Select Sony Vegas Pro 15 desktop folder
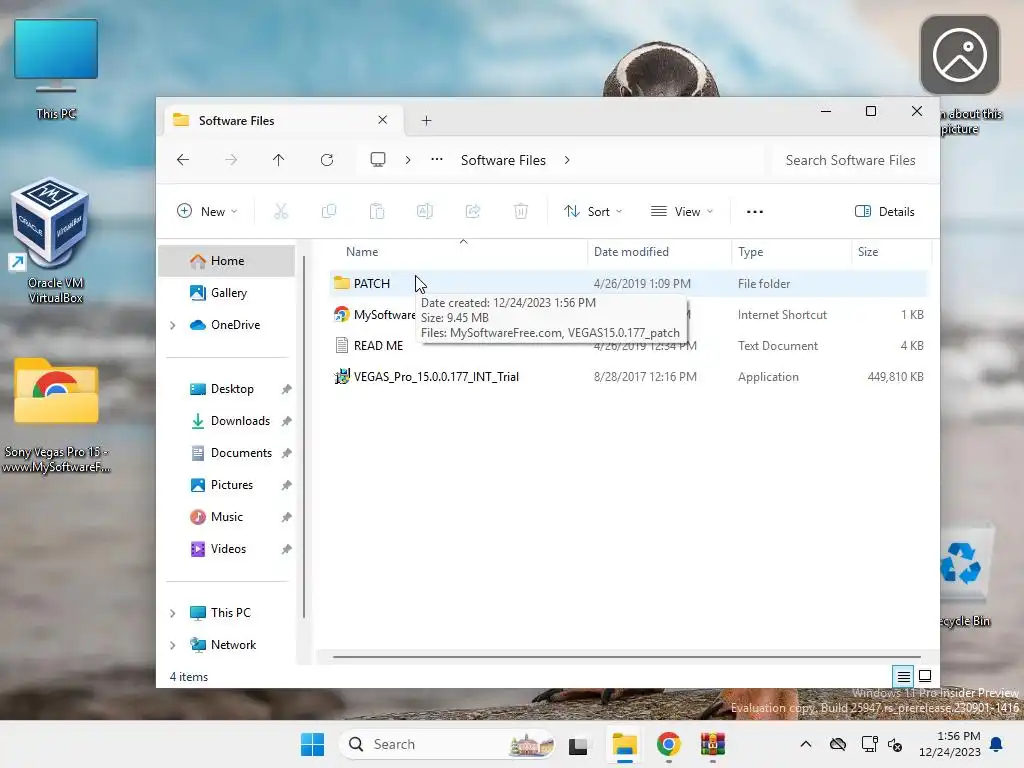The image size is (1024, 768). pyautogui.click(x=56, y=415)
